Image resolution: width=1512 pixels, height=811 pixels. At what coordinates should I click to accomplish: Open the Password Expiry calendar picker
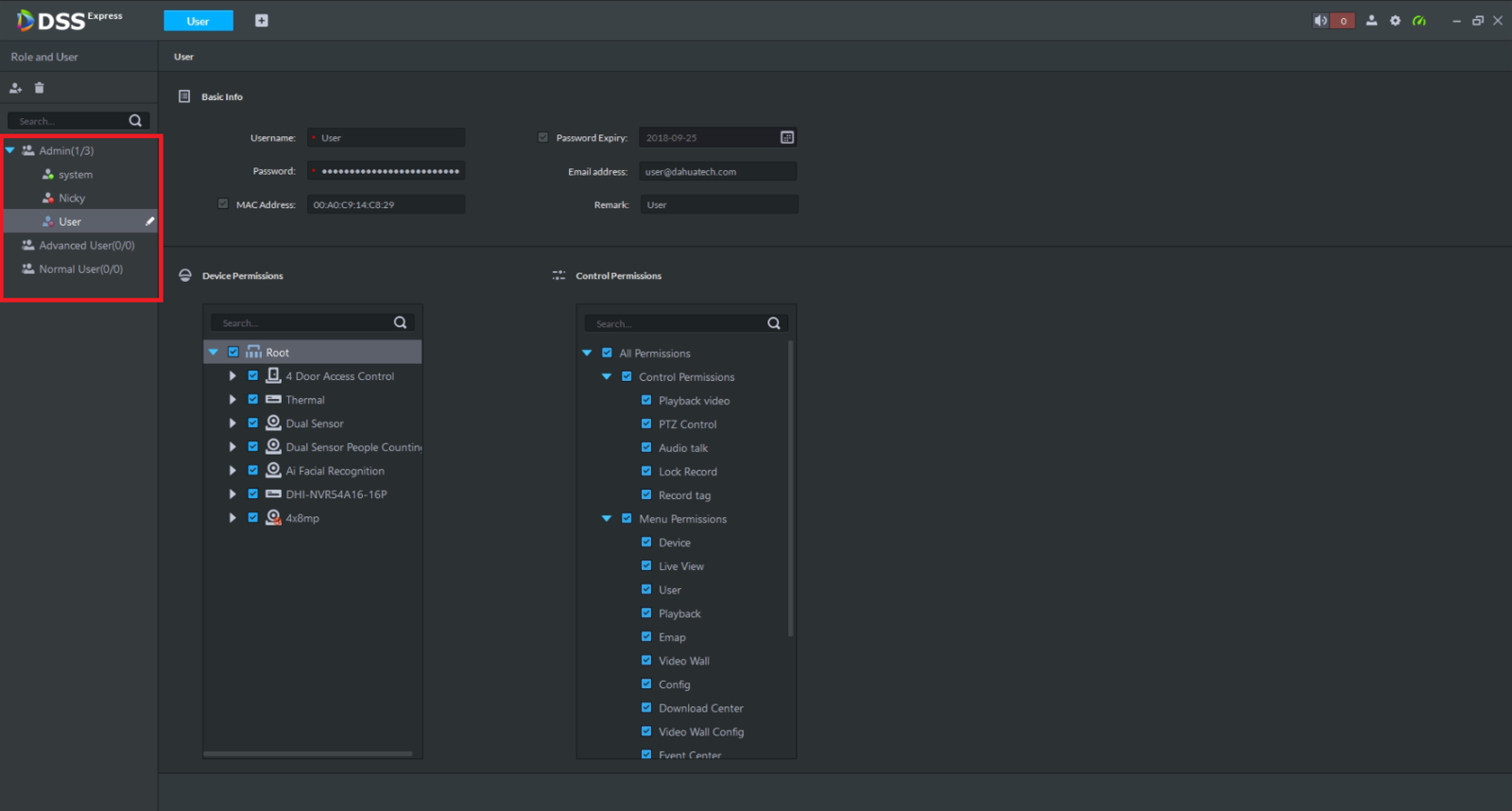pos(786,138)
